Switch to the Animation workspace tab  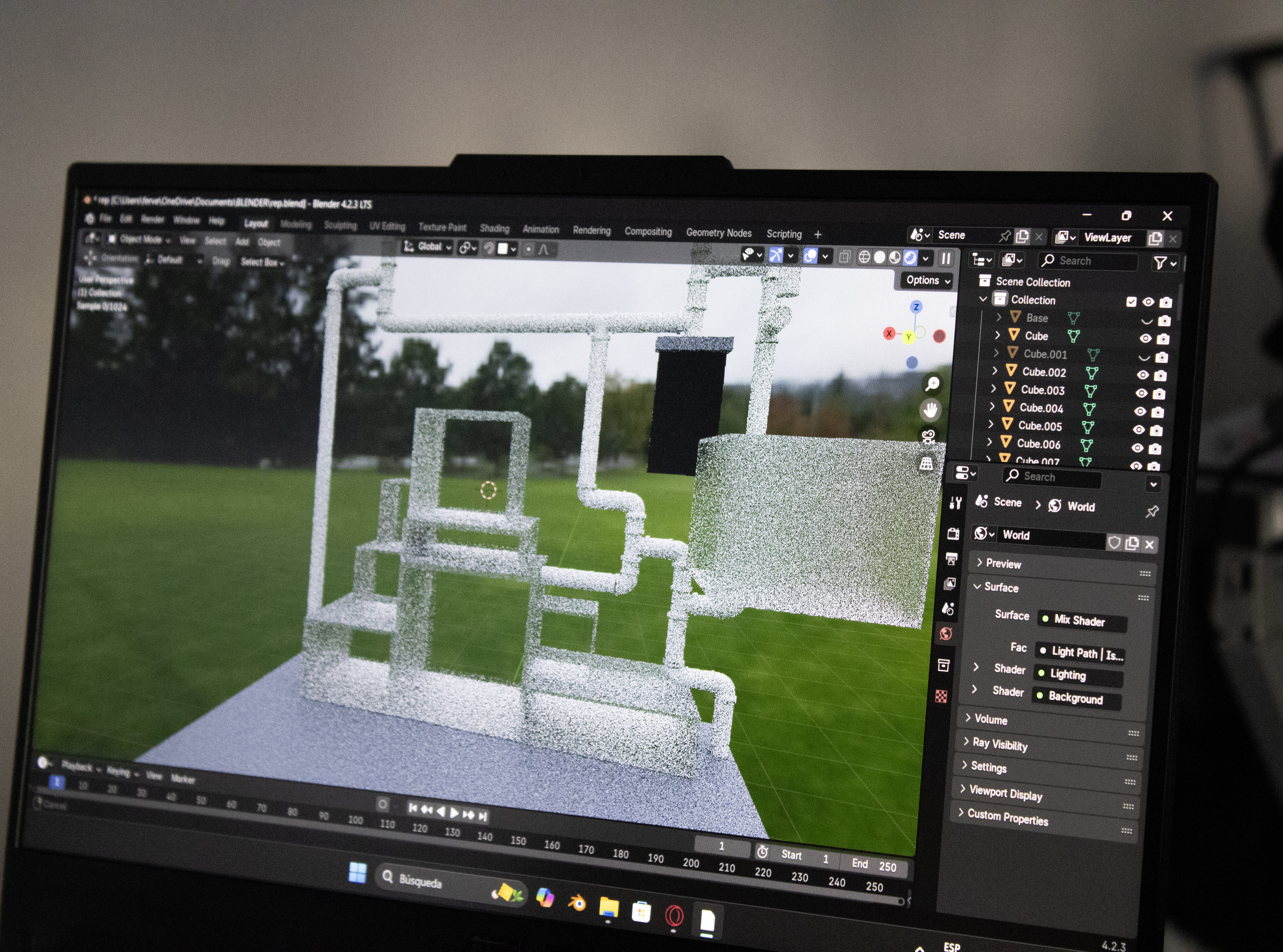pos(541,229)
